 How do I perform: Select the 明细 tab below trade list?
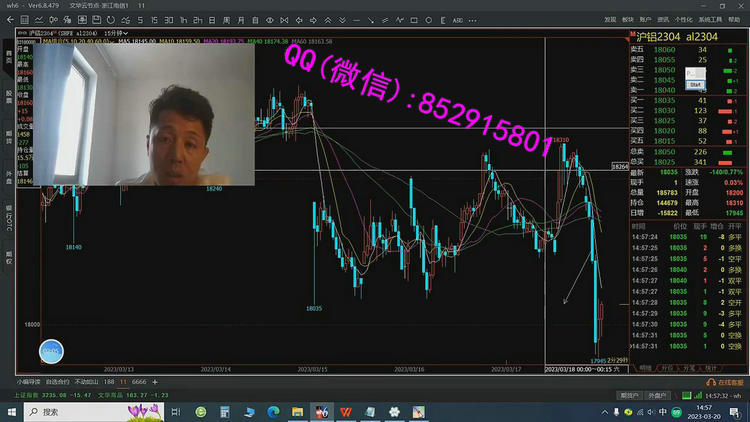pyautogui.click(x=644, y=368)
